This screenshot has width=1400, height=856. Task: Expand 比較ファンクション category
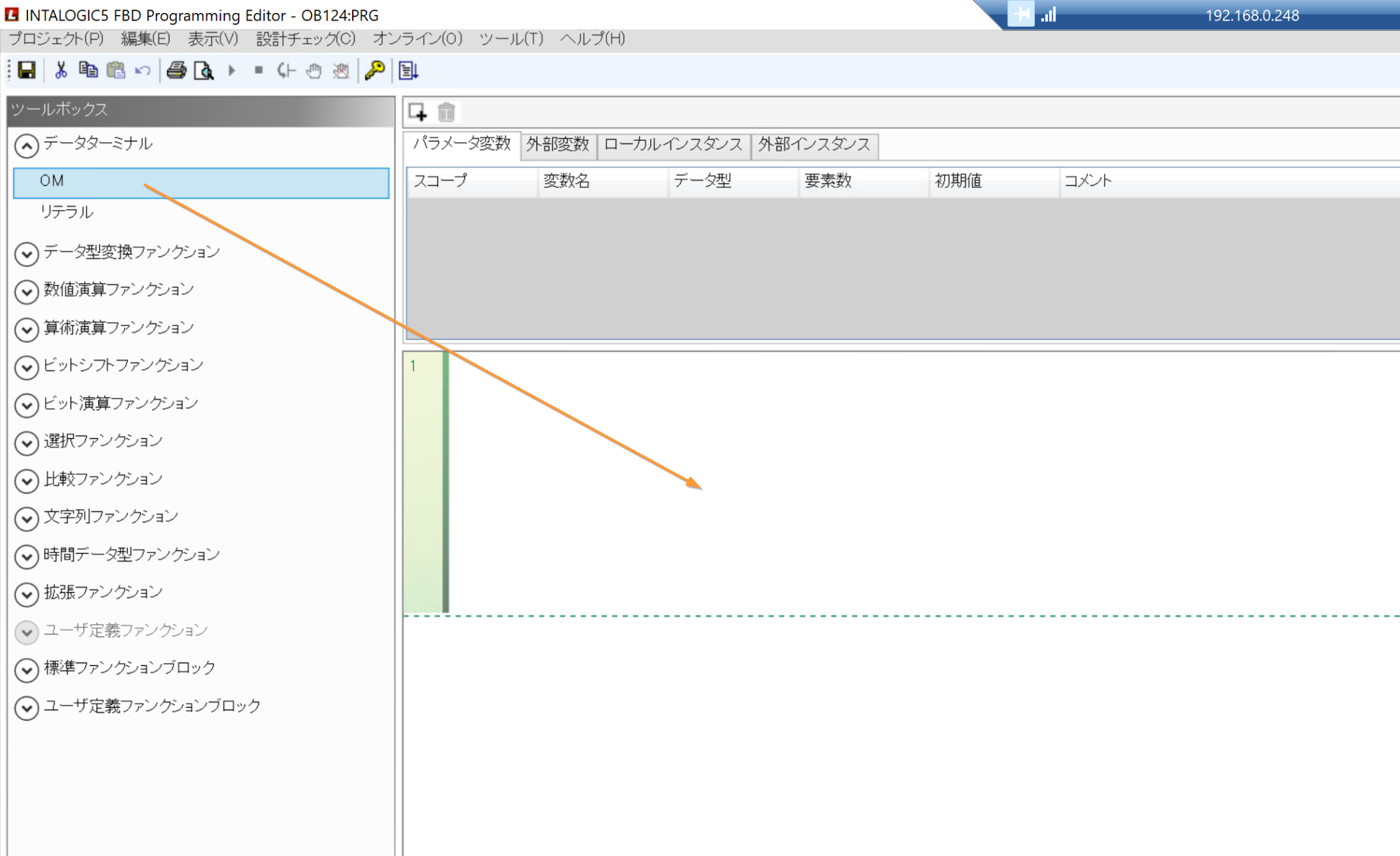26,481
